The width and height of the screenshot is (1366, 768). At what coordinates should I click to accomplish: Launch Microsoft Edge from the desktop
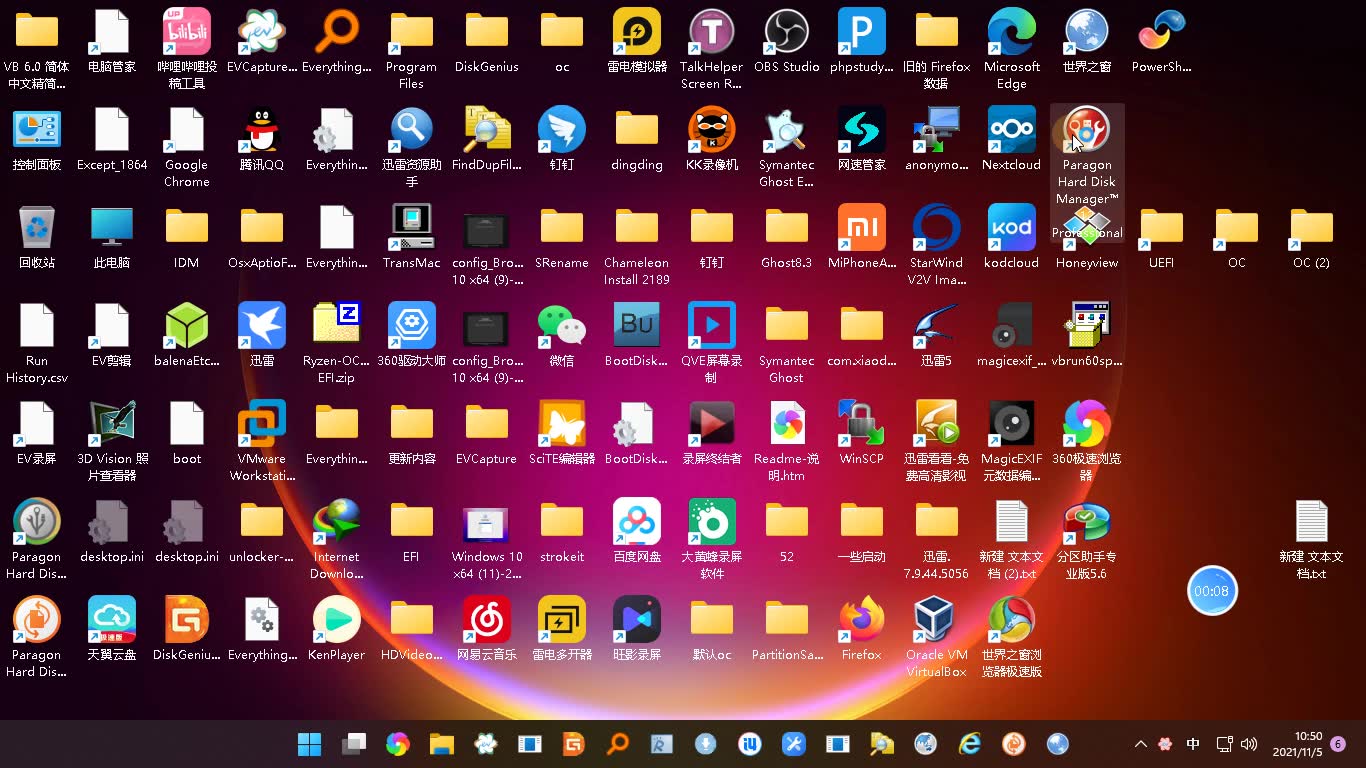point(1012,50)
